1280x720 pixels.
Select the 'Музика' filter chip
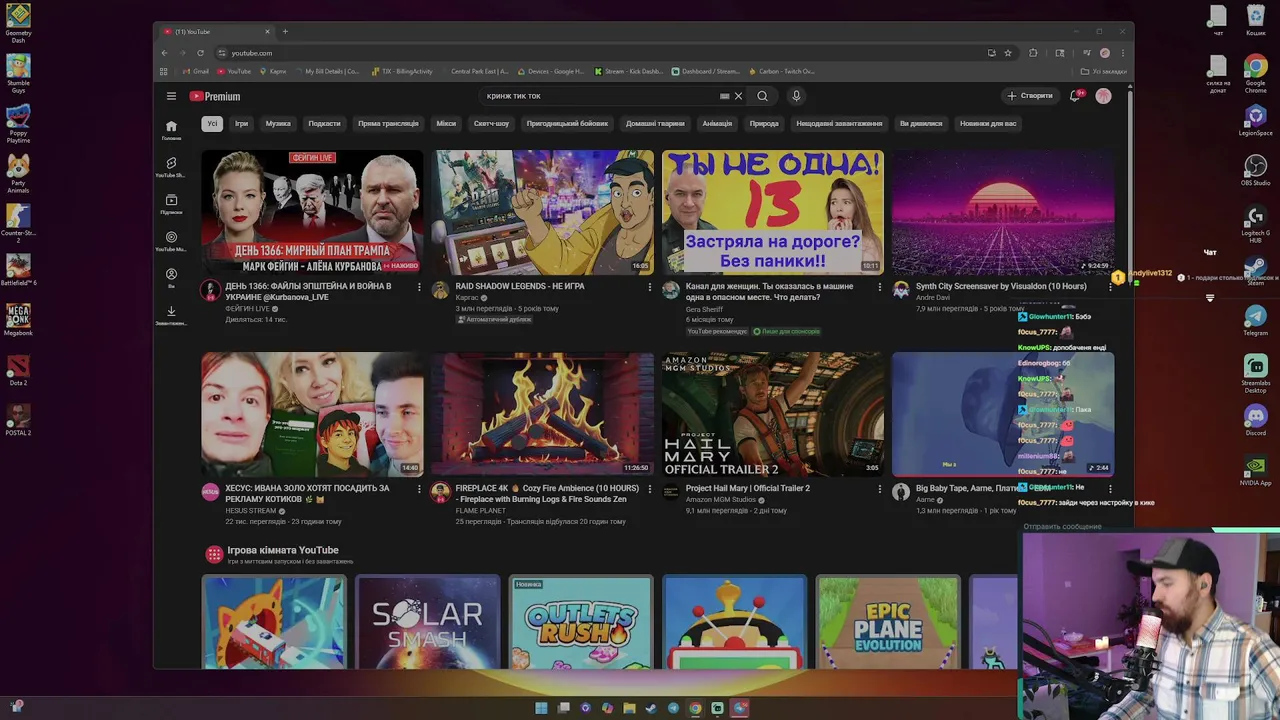click(x=278, y=123)
